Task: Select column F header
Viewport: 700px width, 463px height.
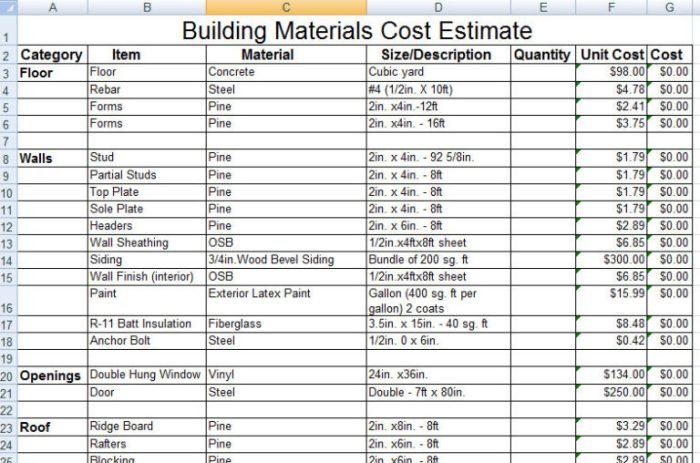Action: click(x=611, y=7)
